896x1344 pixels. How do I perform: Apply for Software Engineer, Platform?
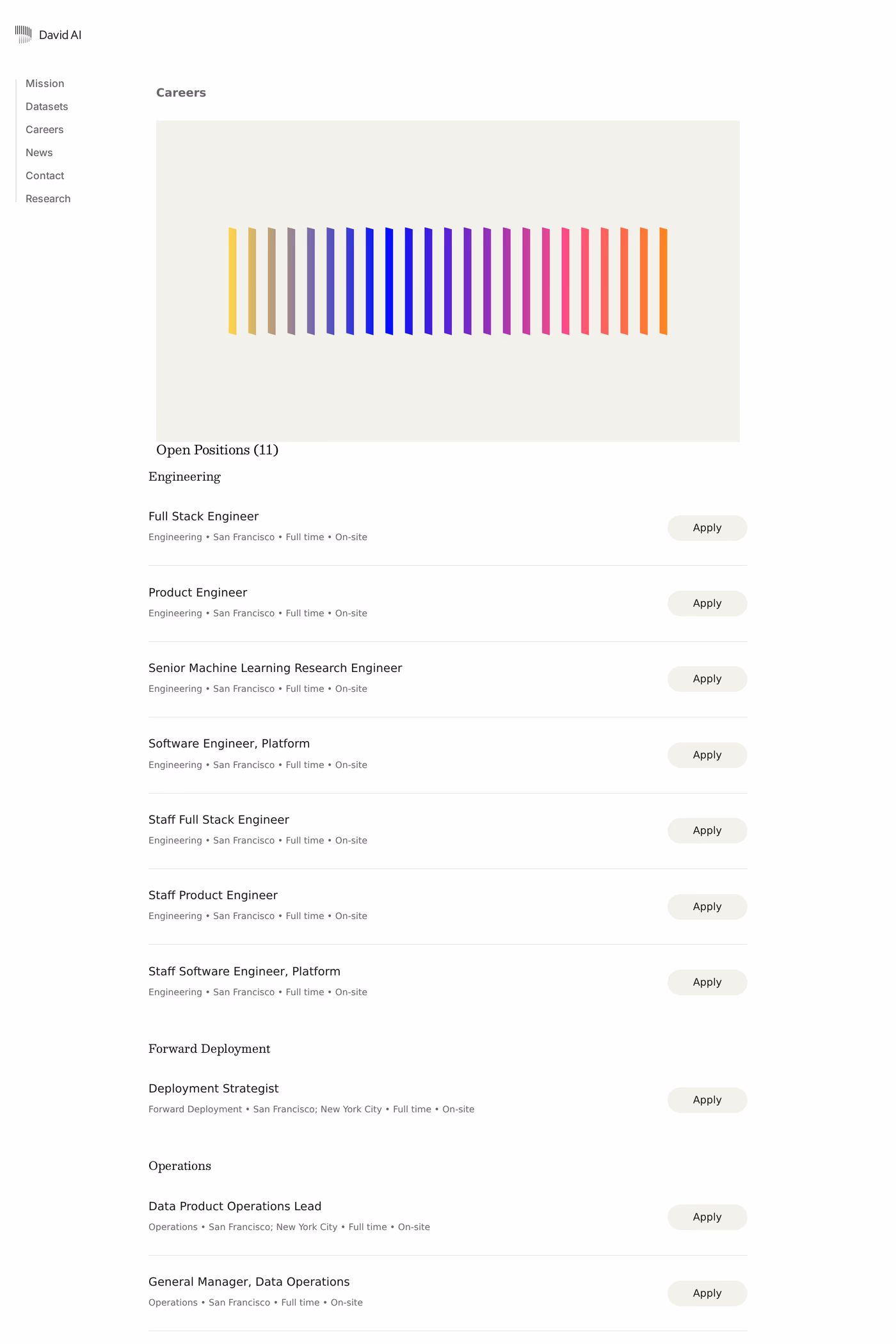[707, 755]
